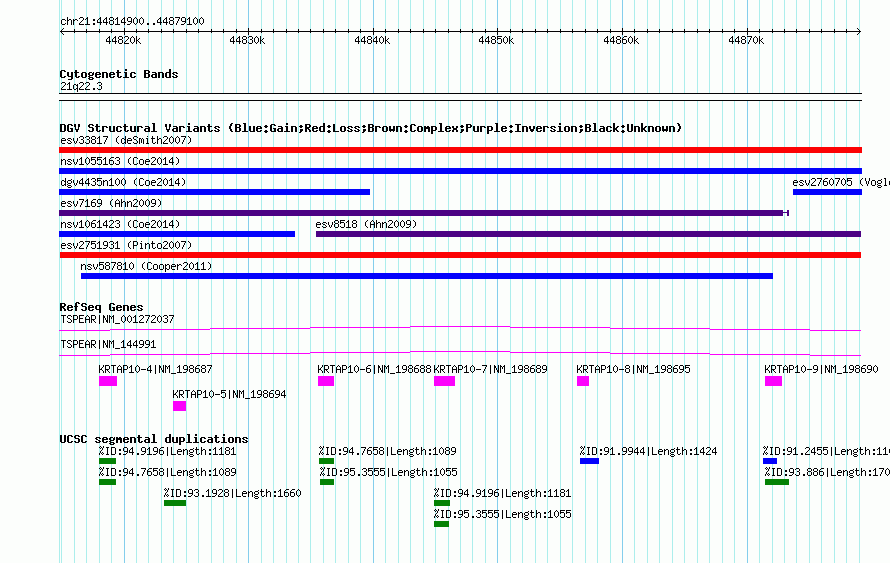Click the esv33817 (deSmith2007) red loss bar

pyautogui.click(x=460, y=150)
